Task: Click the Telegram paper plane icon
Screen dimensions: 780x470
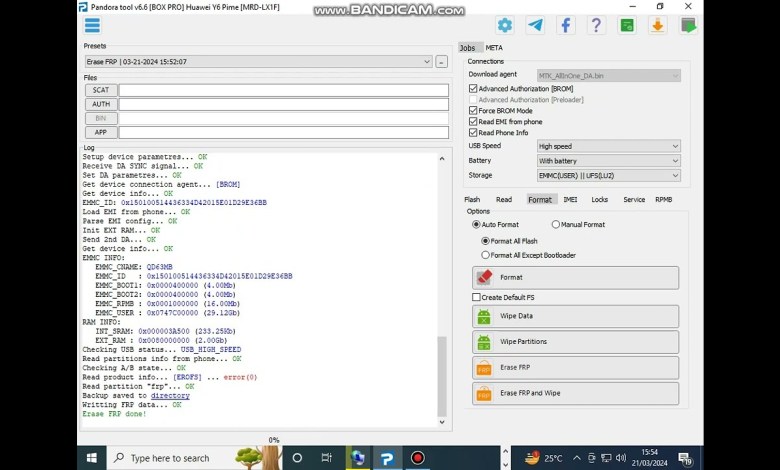Action: pos(535,25)
